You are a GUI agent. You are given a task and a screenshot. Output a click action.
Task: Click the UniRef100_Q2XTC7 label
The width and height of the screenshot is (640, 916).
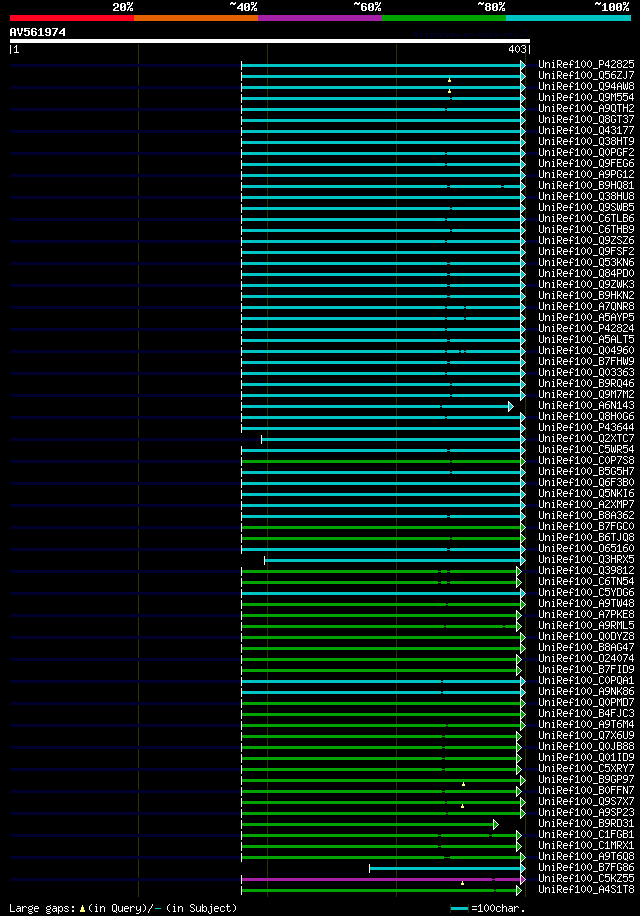pyautogui.click(x=586, y=439)
